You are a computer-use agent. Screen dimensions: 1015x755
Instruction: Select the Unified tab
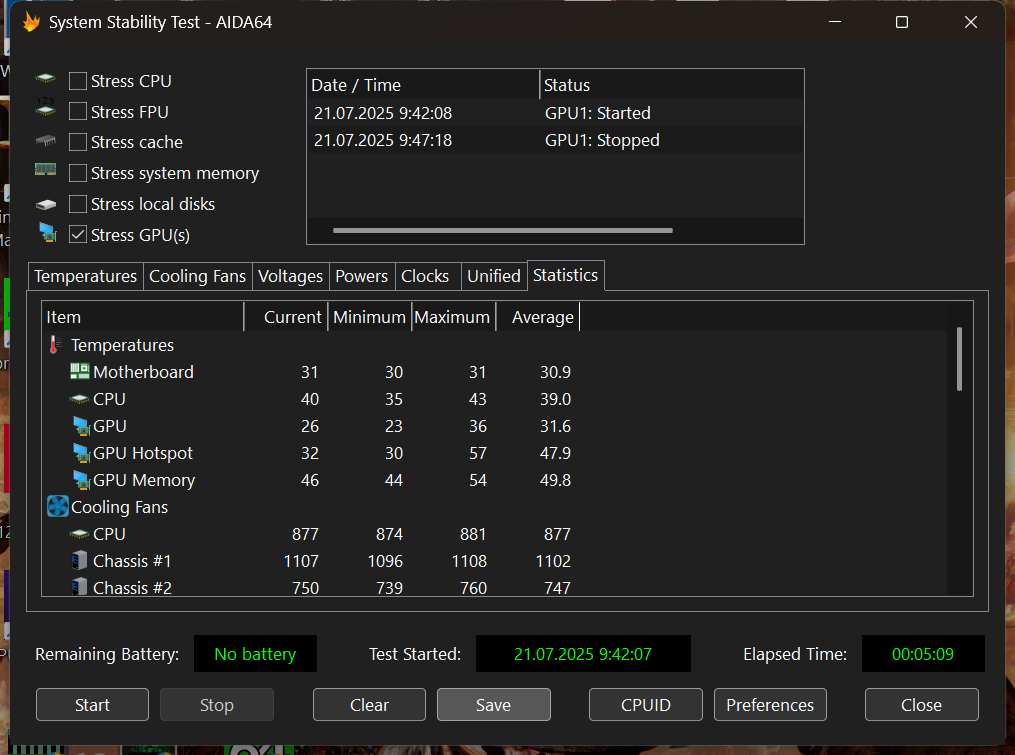493,276
